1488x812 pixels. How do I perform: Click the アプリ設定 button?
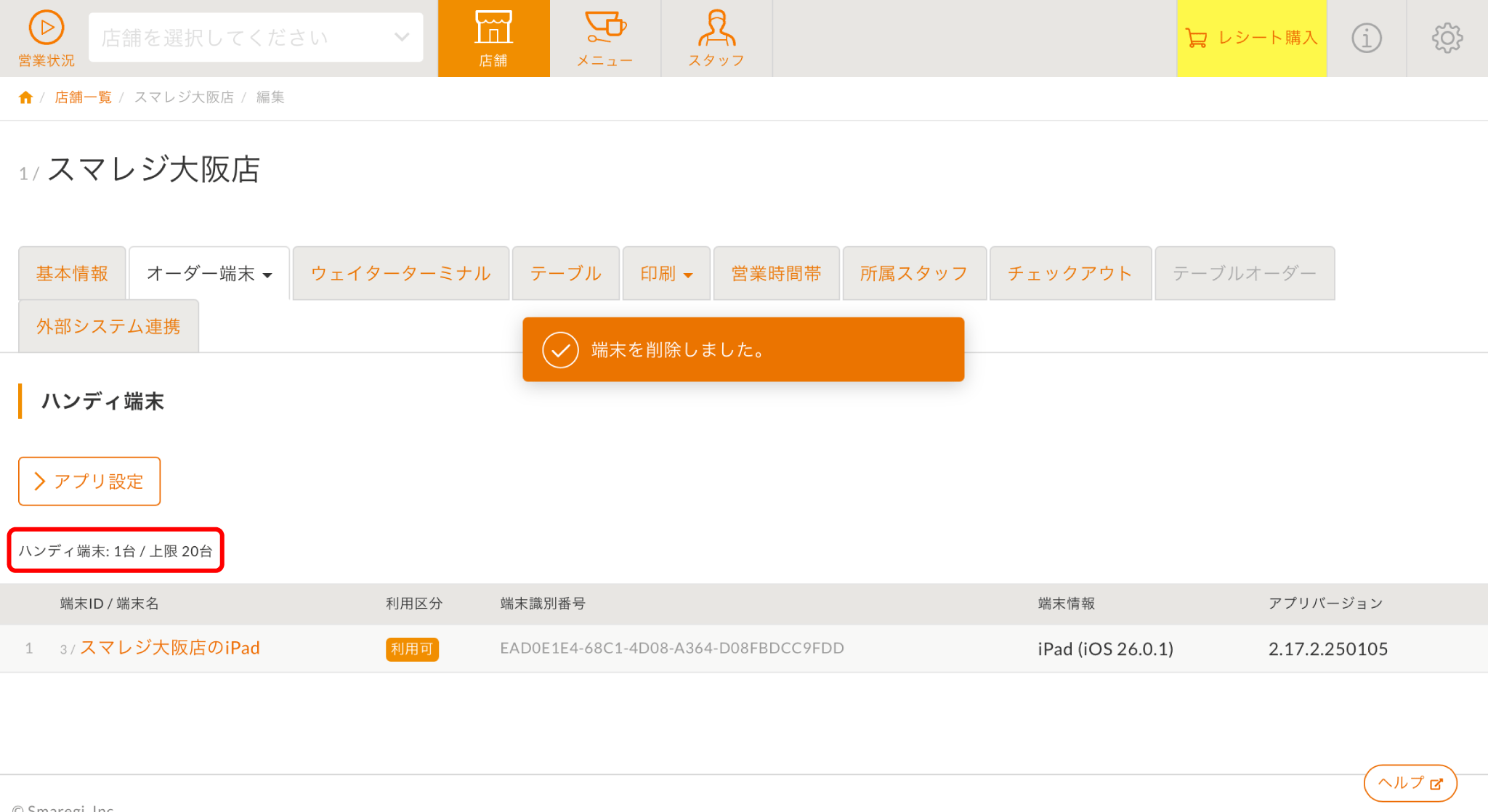(x=89, y=481)
